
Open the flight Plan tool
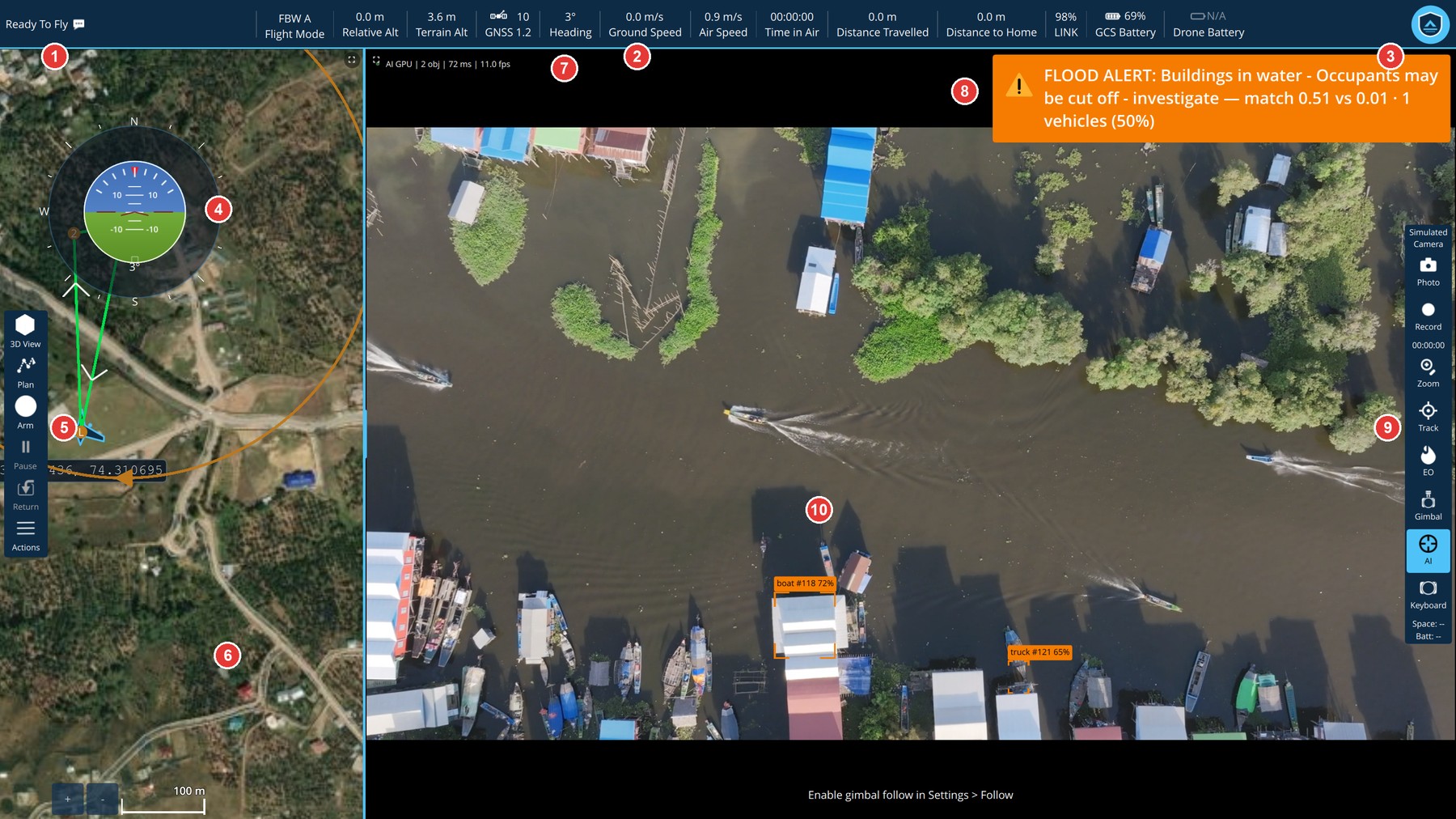point(25,372)
